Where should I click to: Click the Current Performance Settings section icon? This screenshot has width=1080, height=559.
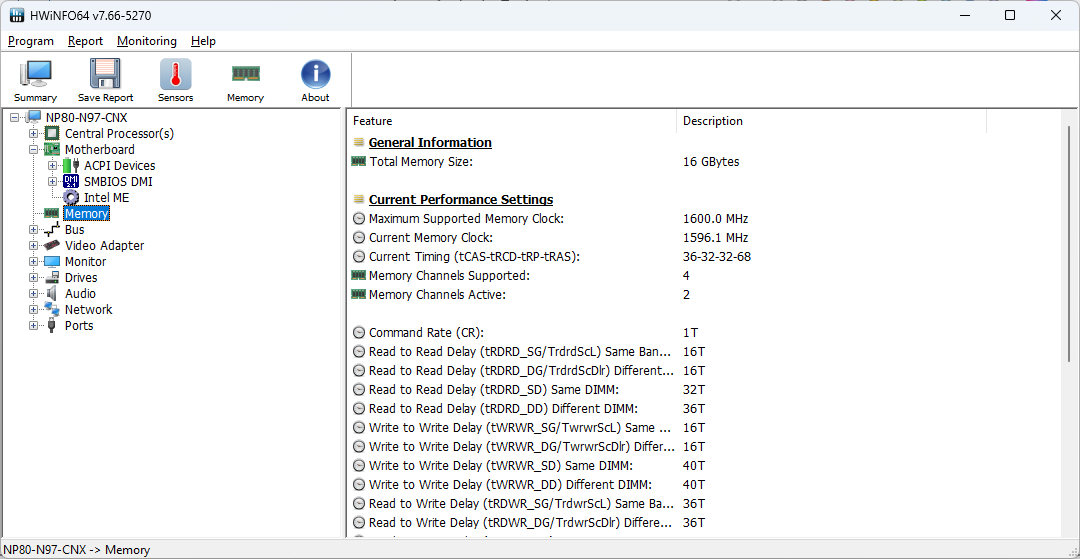(x=358, y=200)
